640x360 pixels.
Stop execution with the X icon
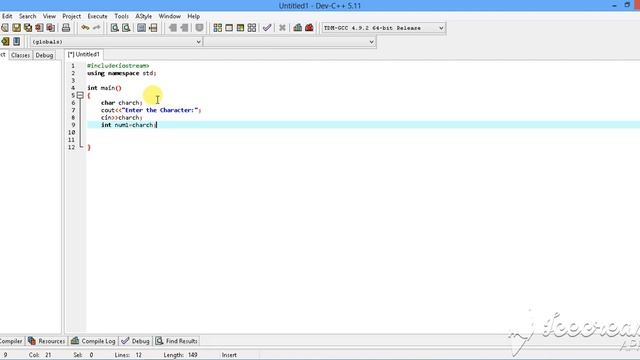[282, 28]
